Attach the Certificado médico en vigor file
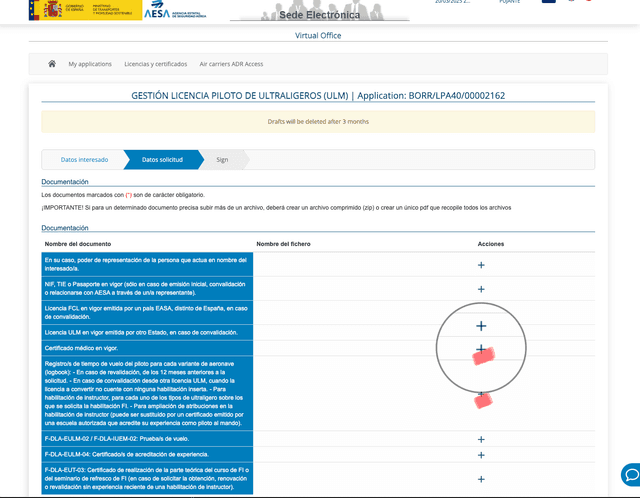The width and height of the screenshot is (640, 498). tap(481, 349)
